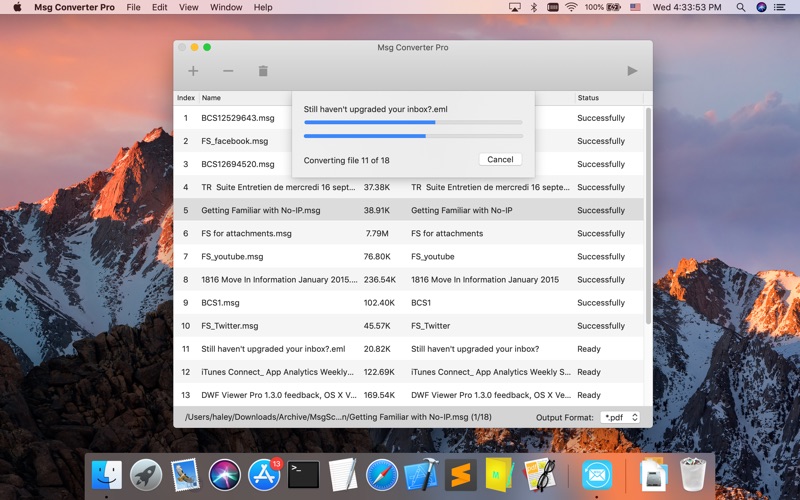The image size is (800, 500).
Task: Open Terminal from the Dock
Action: coord(304,475)
